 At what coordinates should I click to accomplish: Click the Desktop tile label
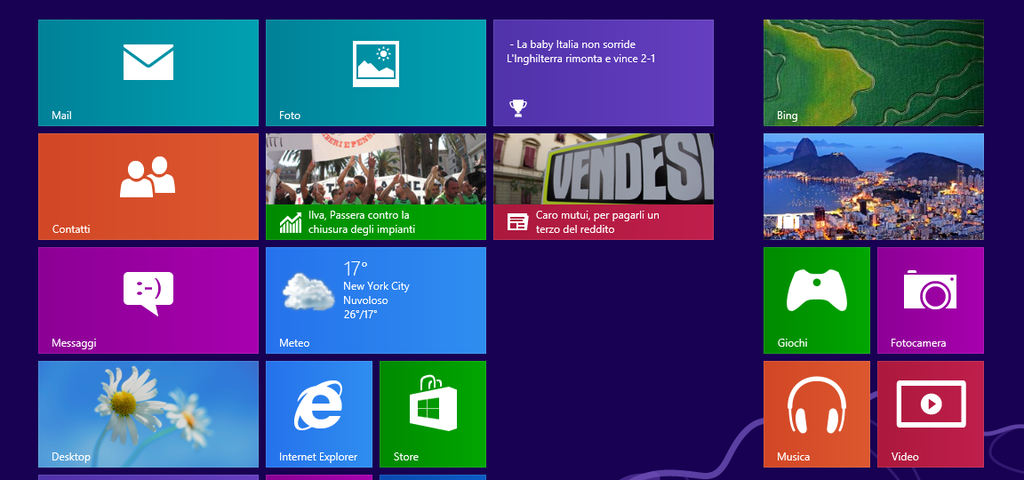point(71,457)
